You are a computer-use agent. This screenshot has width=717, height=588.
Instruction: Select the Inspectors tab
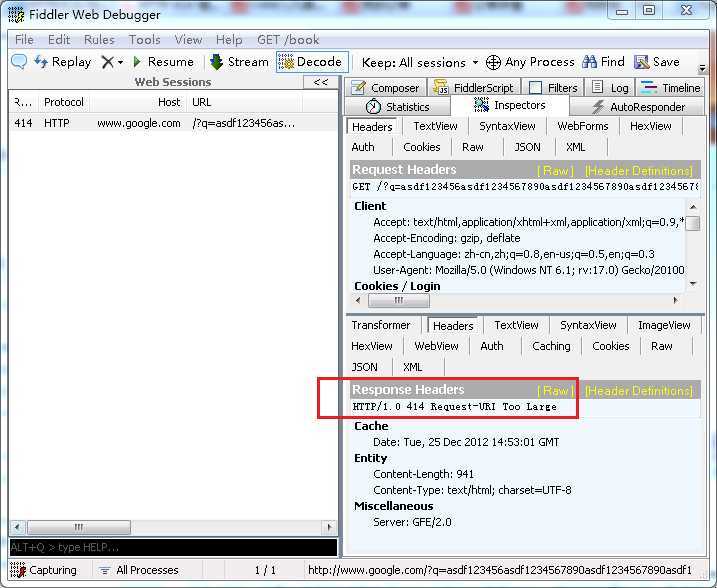[x=510, y=106]
